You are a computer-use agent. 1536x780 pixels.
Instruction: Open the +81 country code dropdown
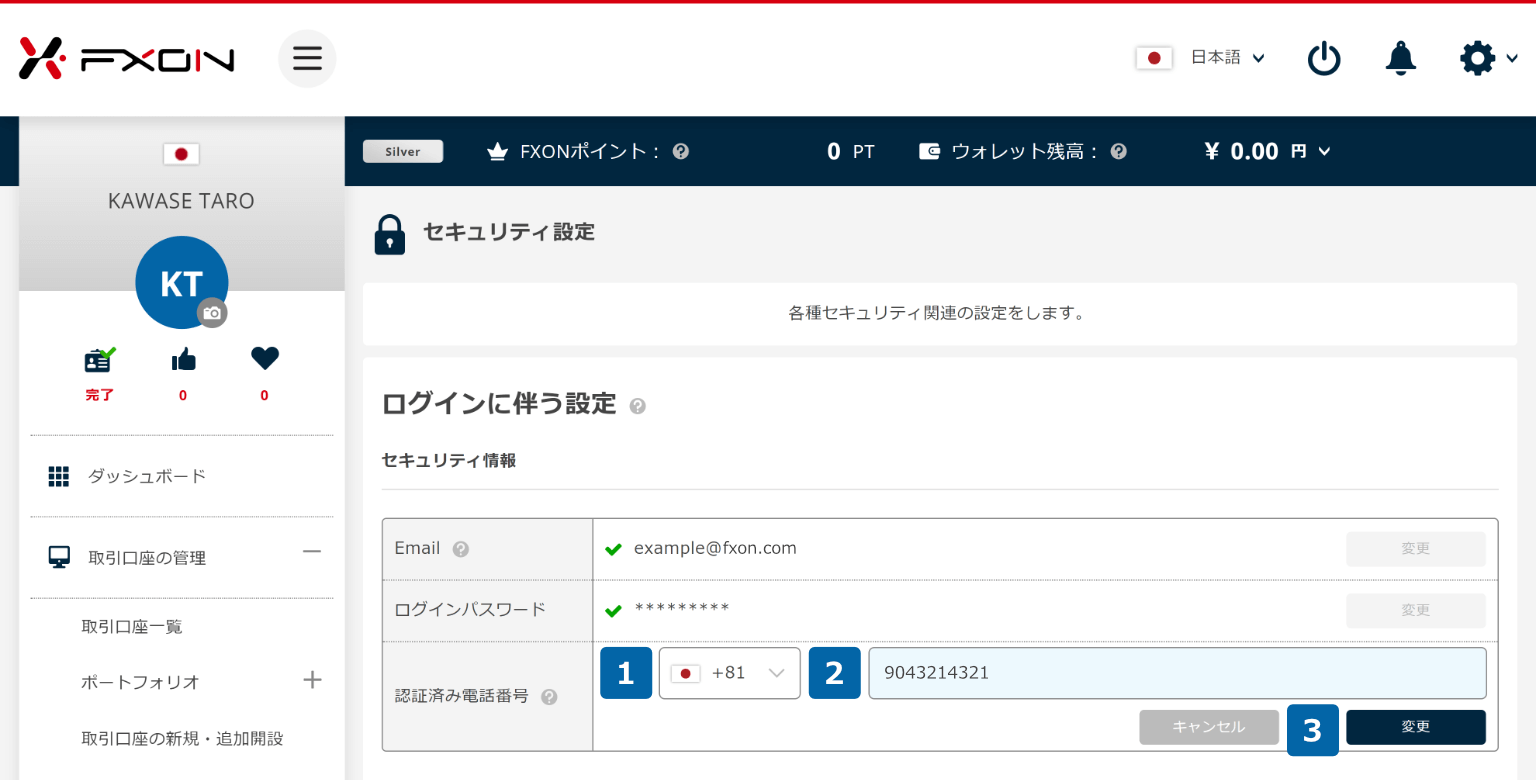click(x=729, y=673)
